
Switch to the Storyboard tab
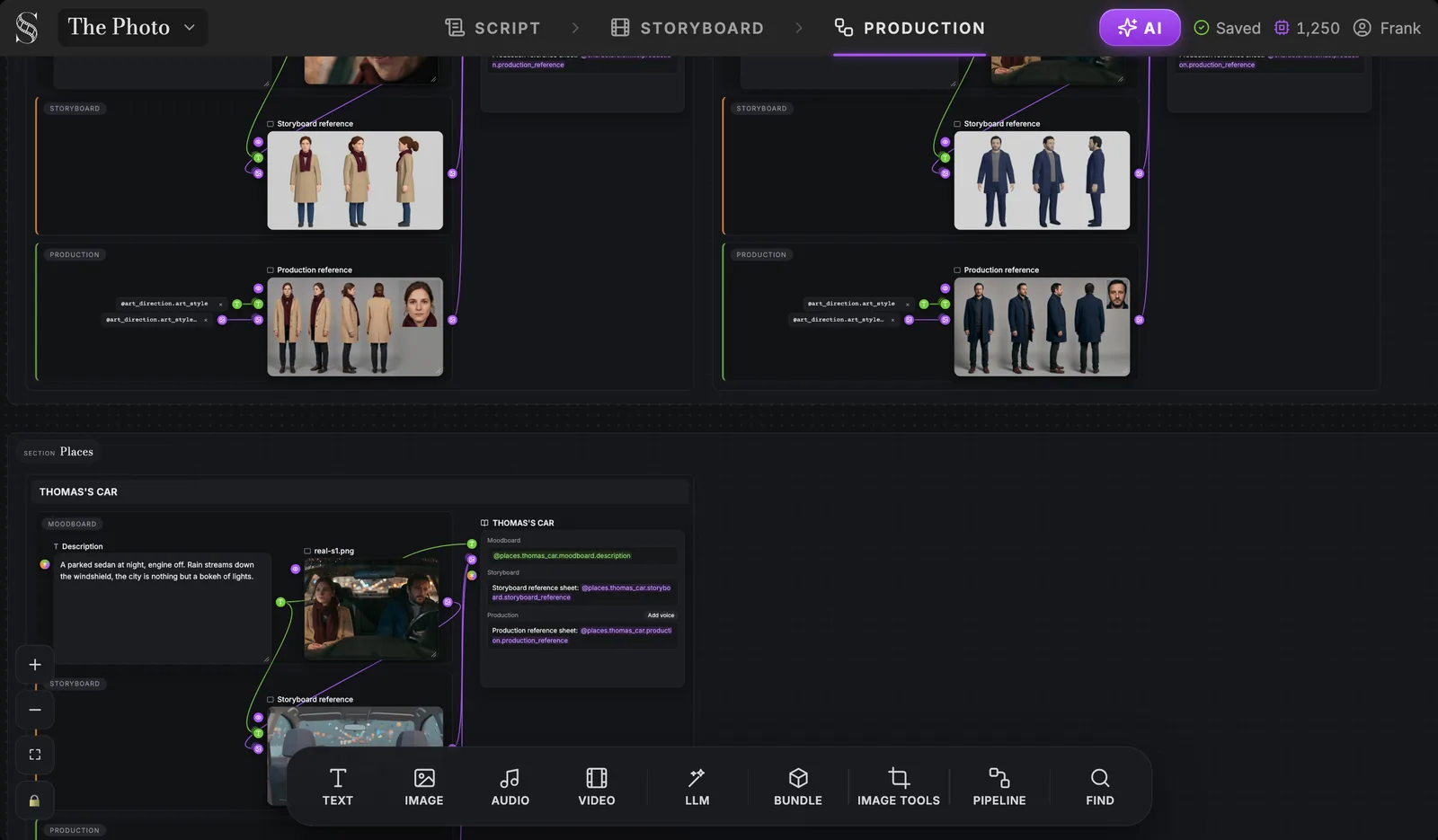point(688,28)
